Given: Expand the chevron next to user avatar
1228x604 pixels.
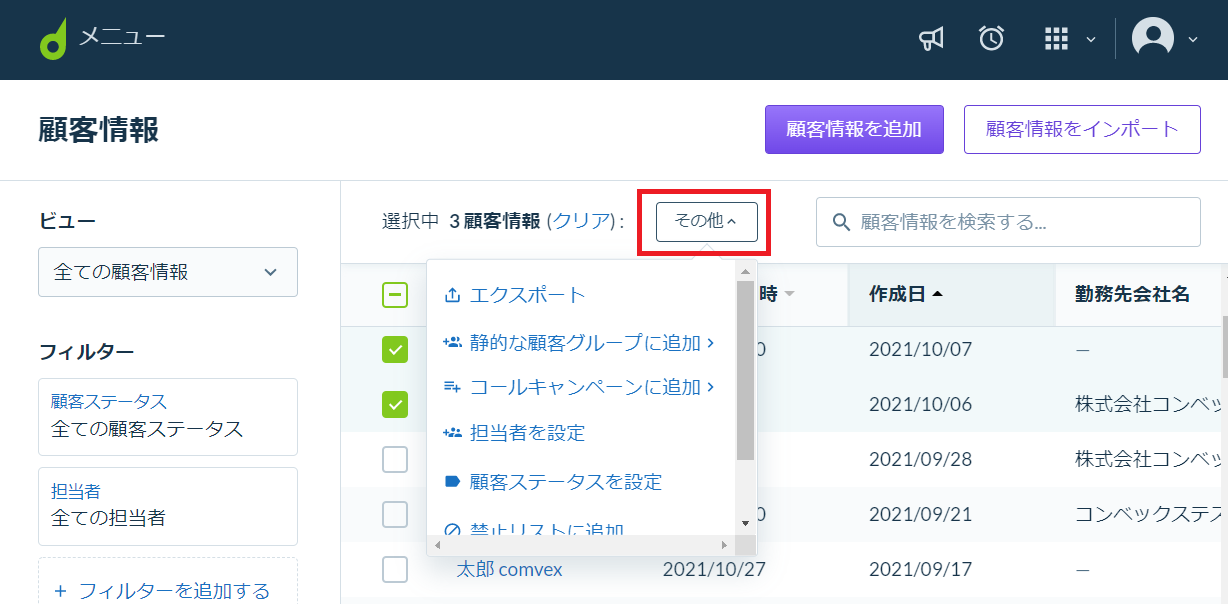Looking at the screenshot, I should pyautogui.click(x=1192, y=40).
